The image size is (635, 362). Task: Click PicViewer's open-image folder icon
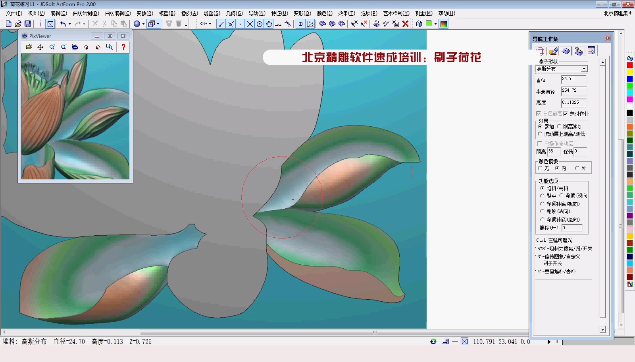(29, 47)
